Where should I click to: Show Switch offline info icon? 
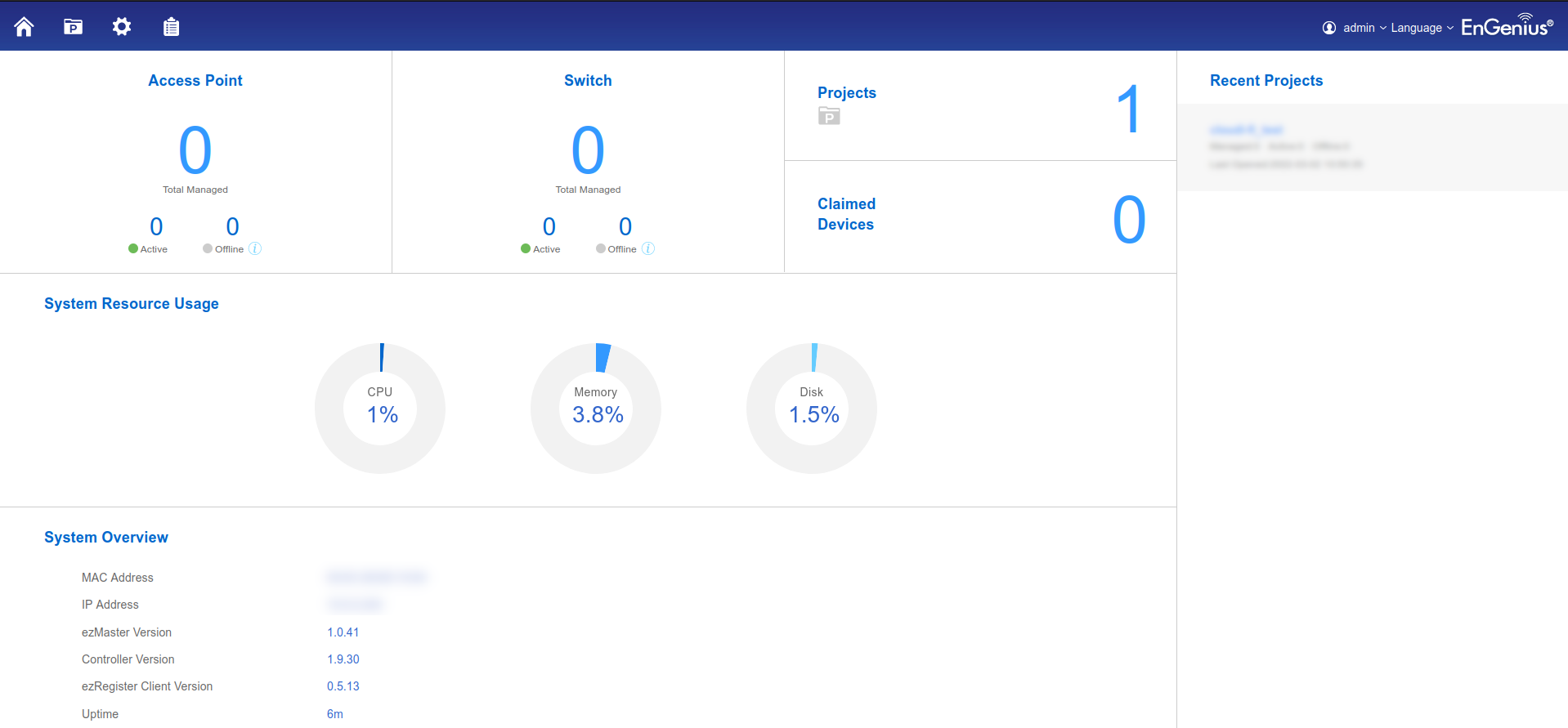[648, 248]
